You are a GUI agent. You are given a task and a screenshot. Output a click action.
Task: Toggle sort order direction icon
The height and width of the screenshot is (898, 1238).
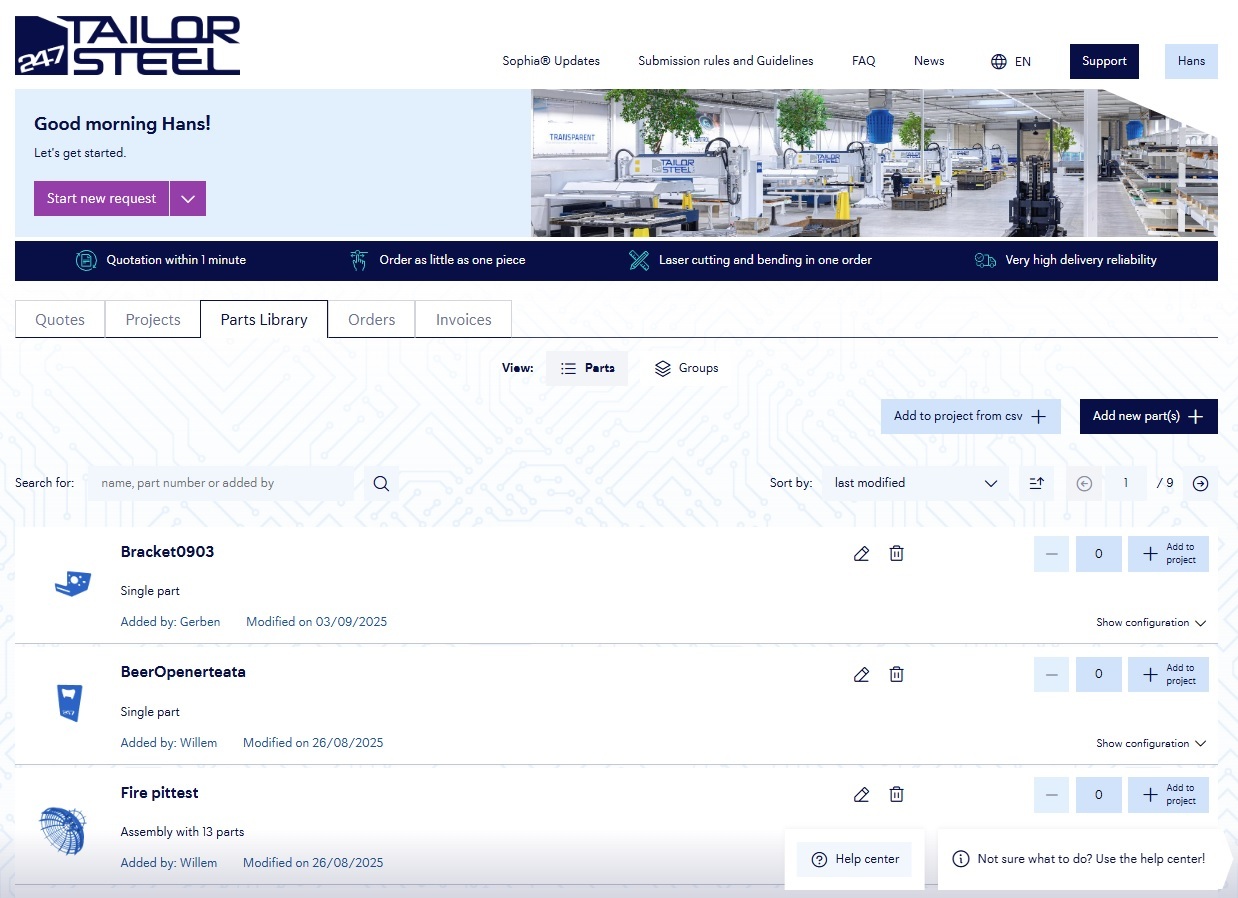pos(1037,483)
